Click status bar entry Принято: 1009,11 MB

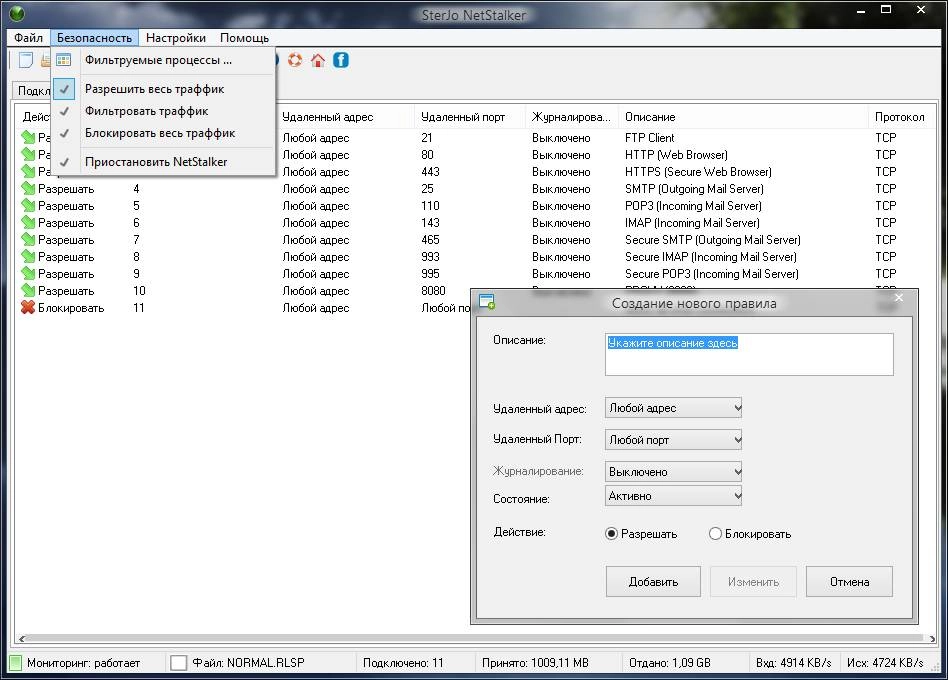[535, 663]
